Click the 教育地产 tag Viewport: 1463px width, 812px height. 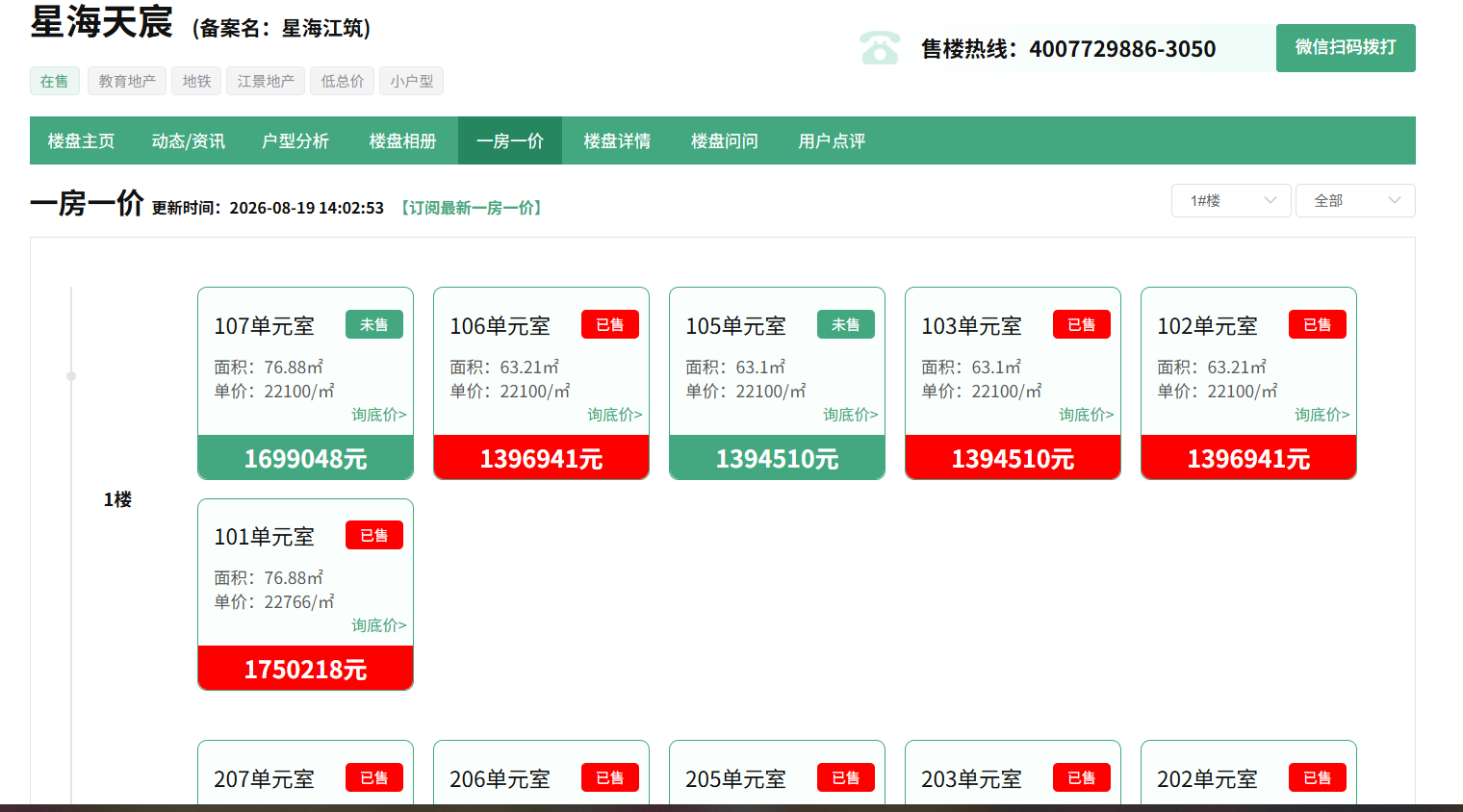(x=127, y=81)
